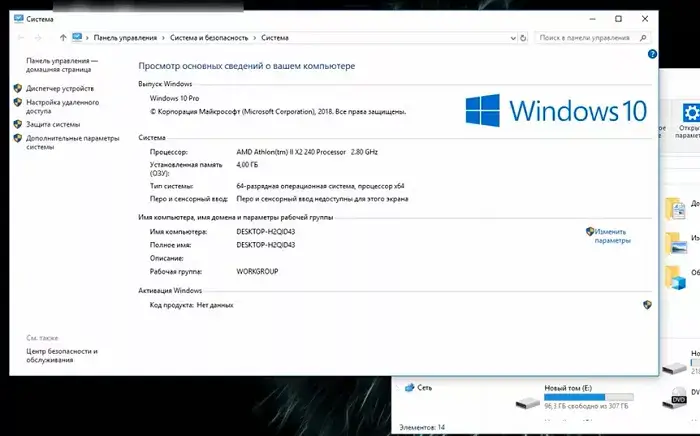The width and height of the screenshot is (700, 436).
Task: Expand chevron after Панель управления breadcrumb
Action: (162, 38)
